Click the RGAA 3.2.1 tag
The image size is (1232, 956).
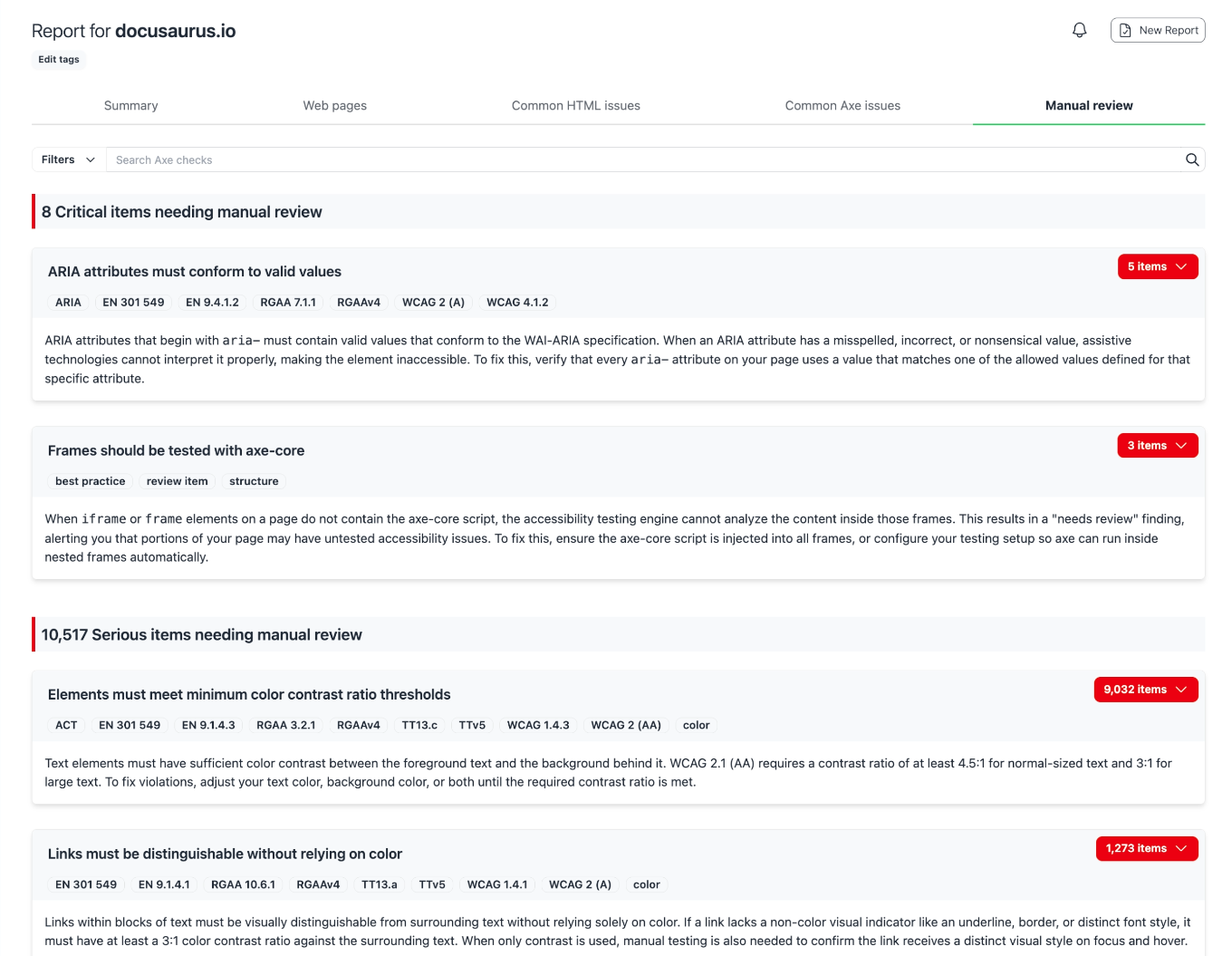point(286,725)
